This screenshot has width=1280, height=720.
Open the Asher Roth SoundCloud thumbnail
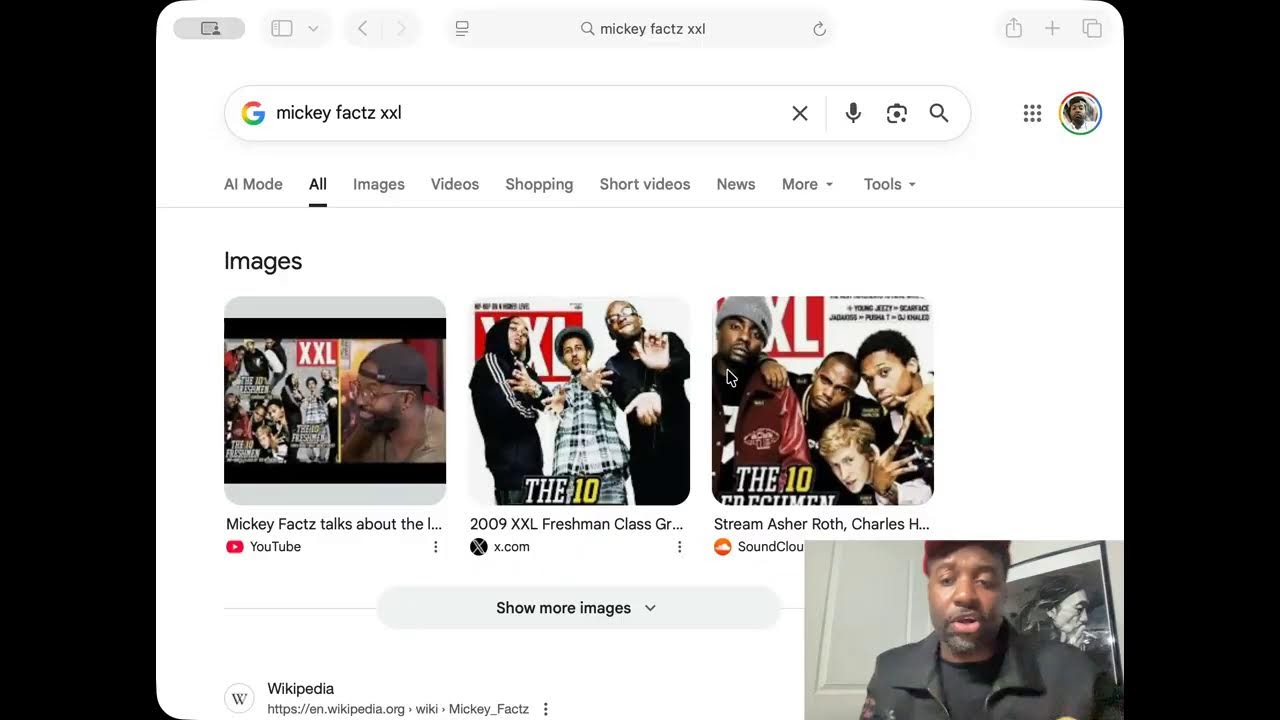823,400
